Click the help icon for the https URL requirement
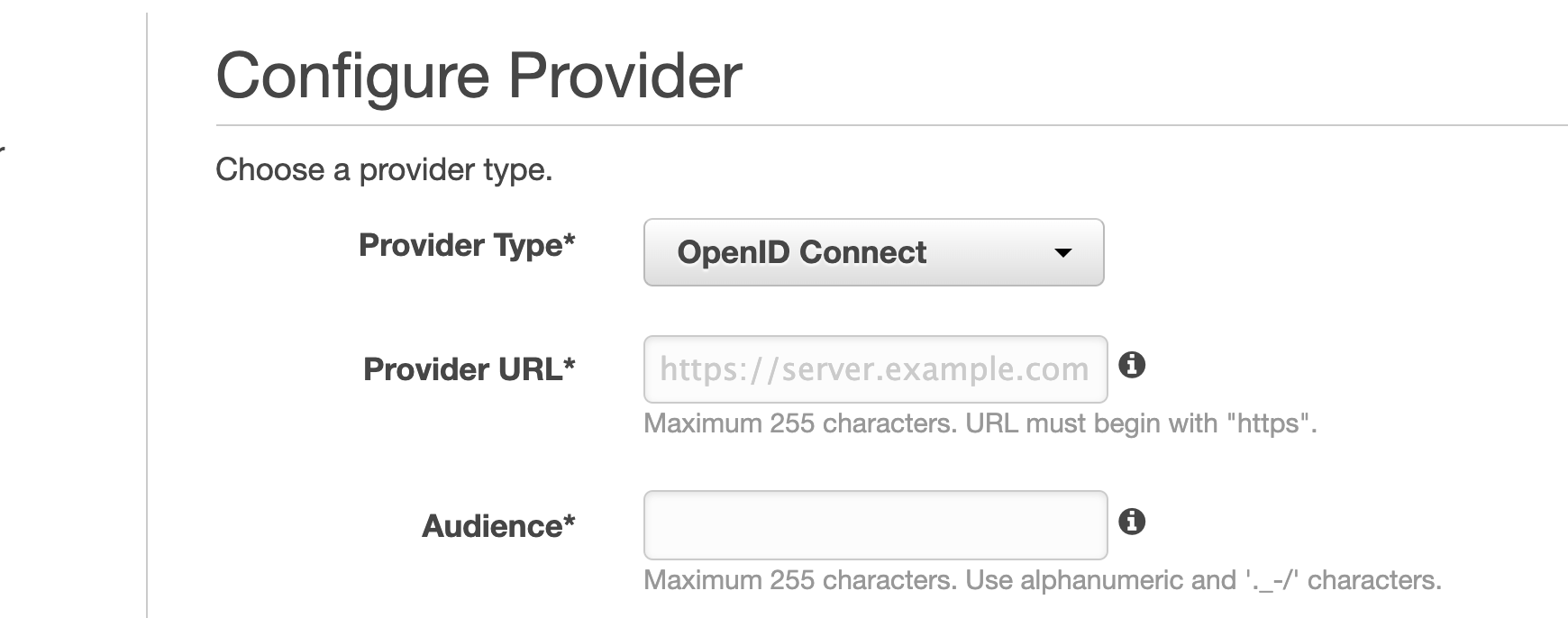Image resolution: width=1568 pixels, height=618 pixels. (x=1134, y=366)
